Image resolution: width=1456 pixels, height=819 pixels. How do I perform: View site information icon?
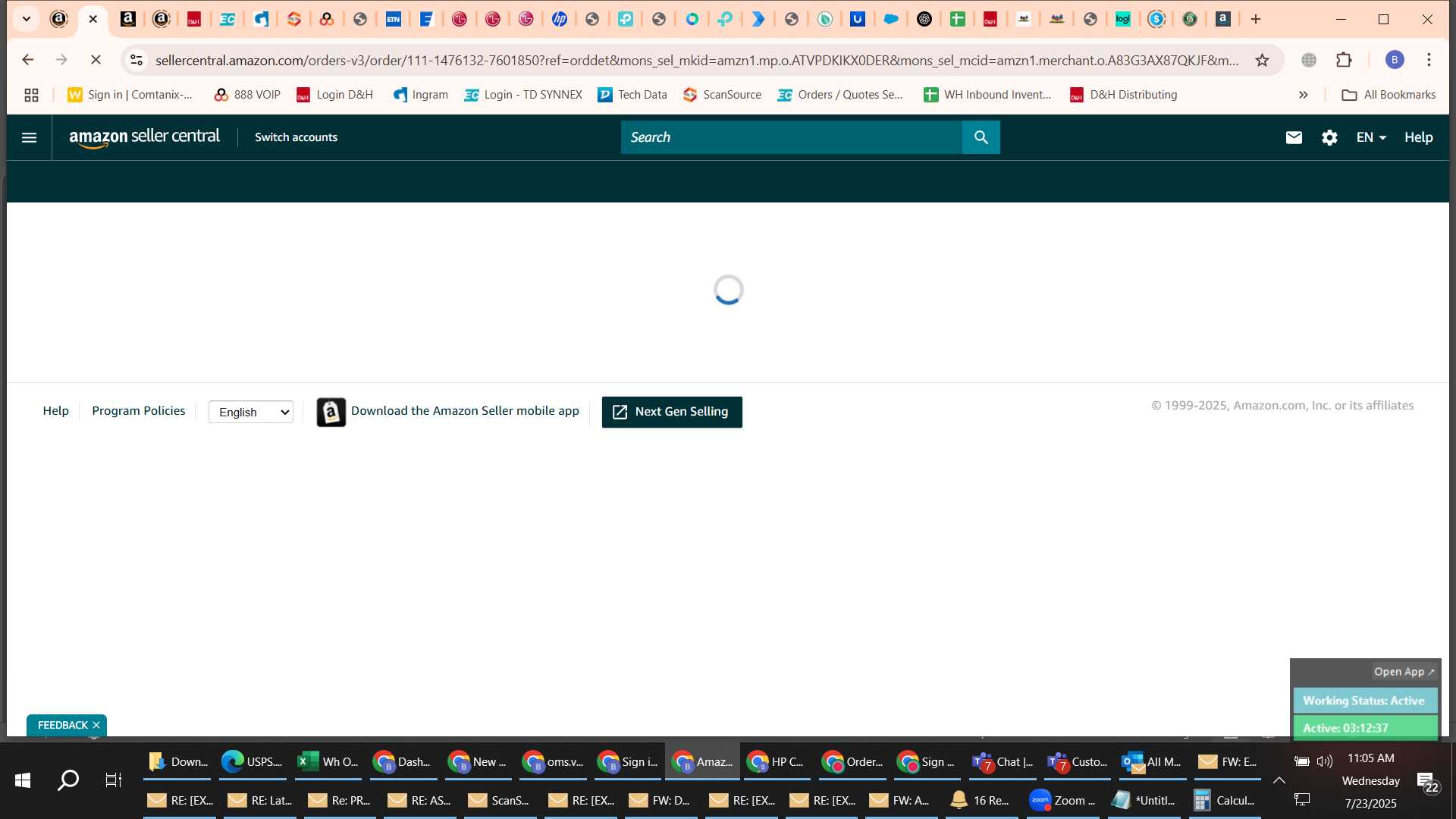pos(136,60)
